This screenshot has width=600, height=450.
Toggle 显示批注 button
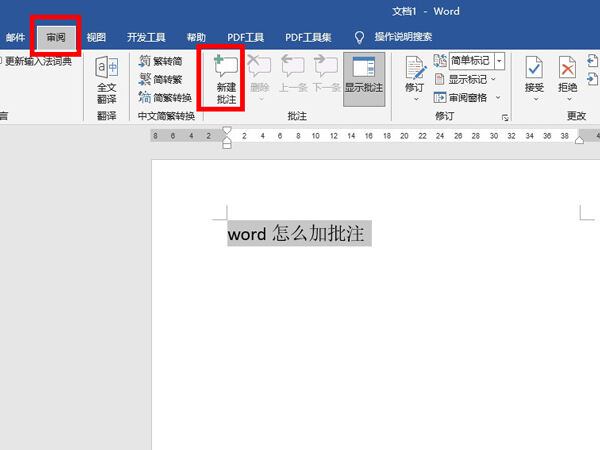point(364,79)
